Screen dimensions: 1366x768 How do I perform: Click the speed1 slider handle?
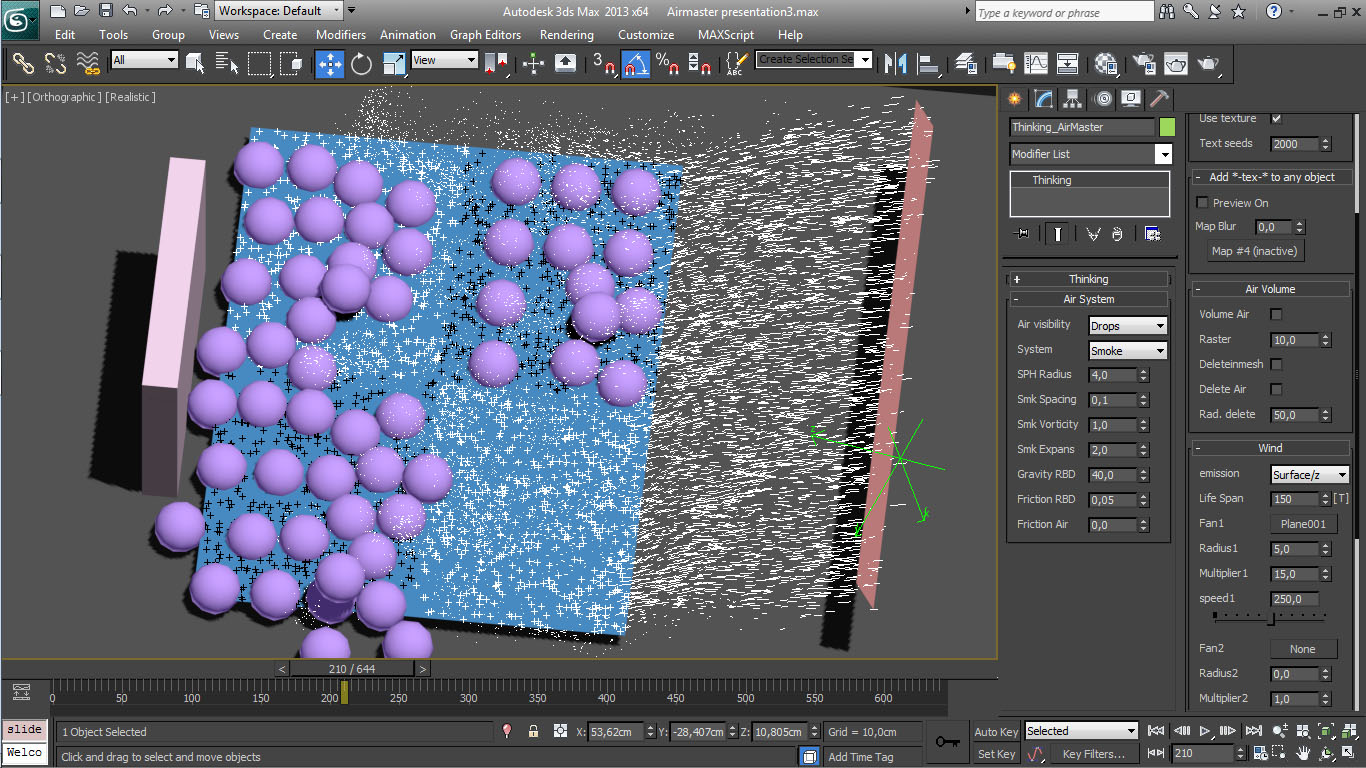tap(1270, 619)
